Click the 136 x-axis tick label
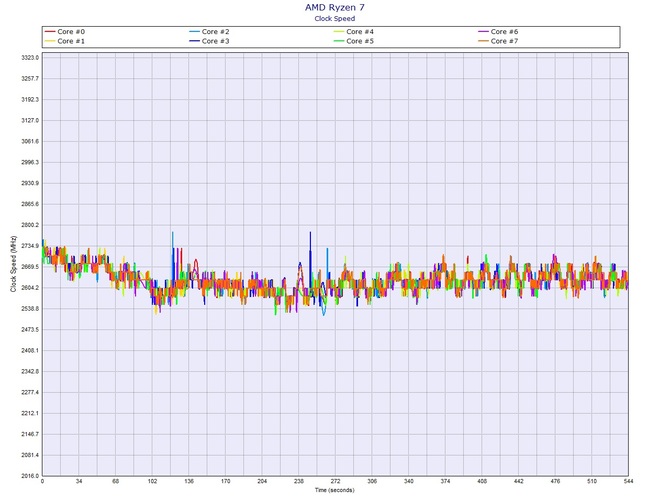The image size is (670, 502). click(x=189, y=481)
